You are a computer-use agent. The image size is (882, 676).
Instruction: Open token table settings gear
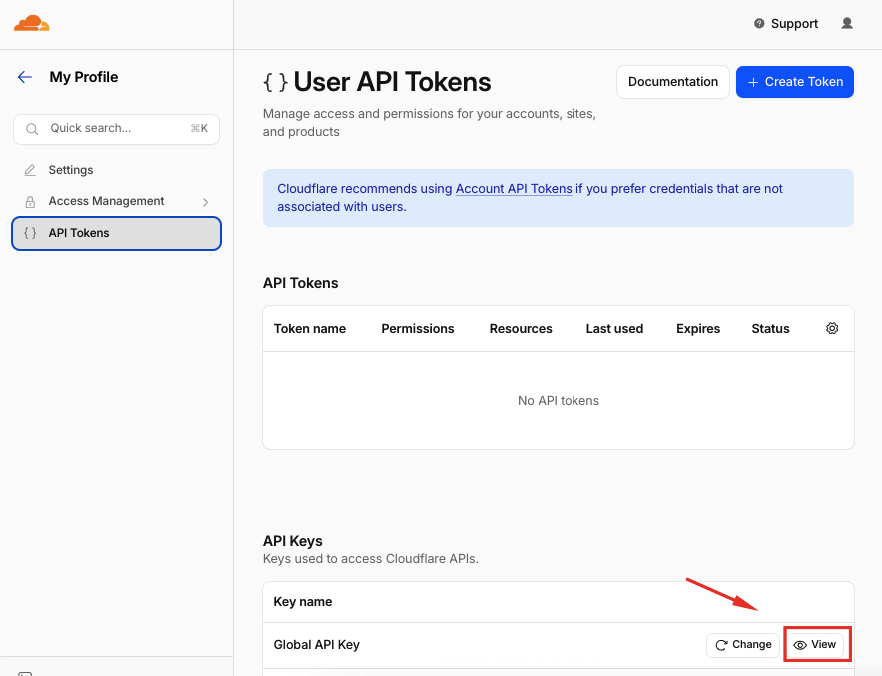(x=832, y=328)
